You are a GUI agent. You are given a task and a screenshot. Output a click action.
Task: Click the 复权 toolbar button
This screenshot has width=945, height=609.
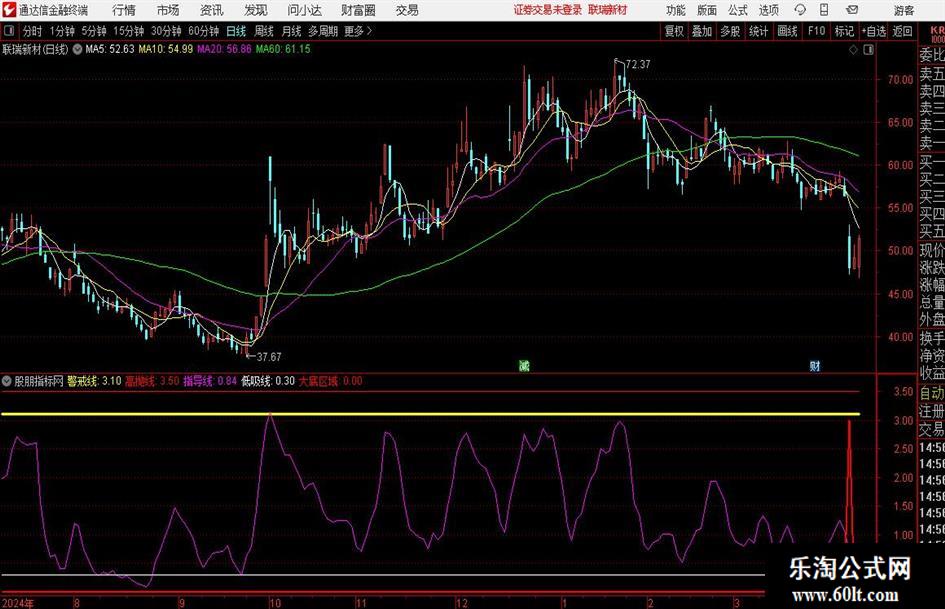(674, 31)
